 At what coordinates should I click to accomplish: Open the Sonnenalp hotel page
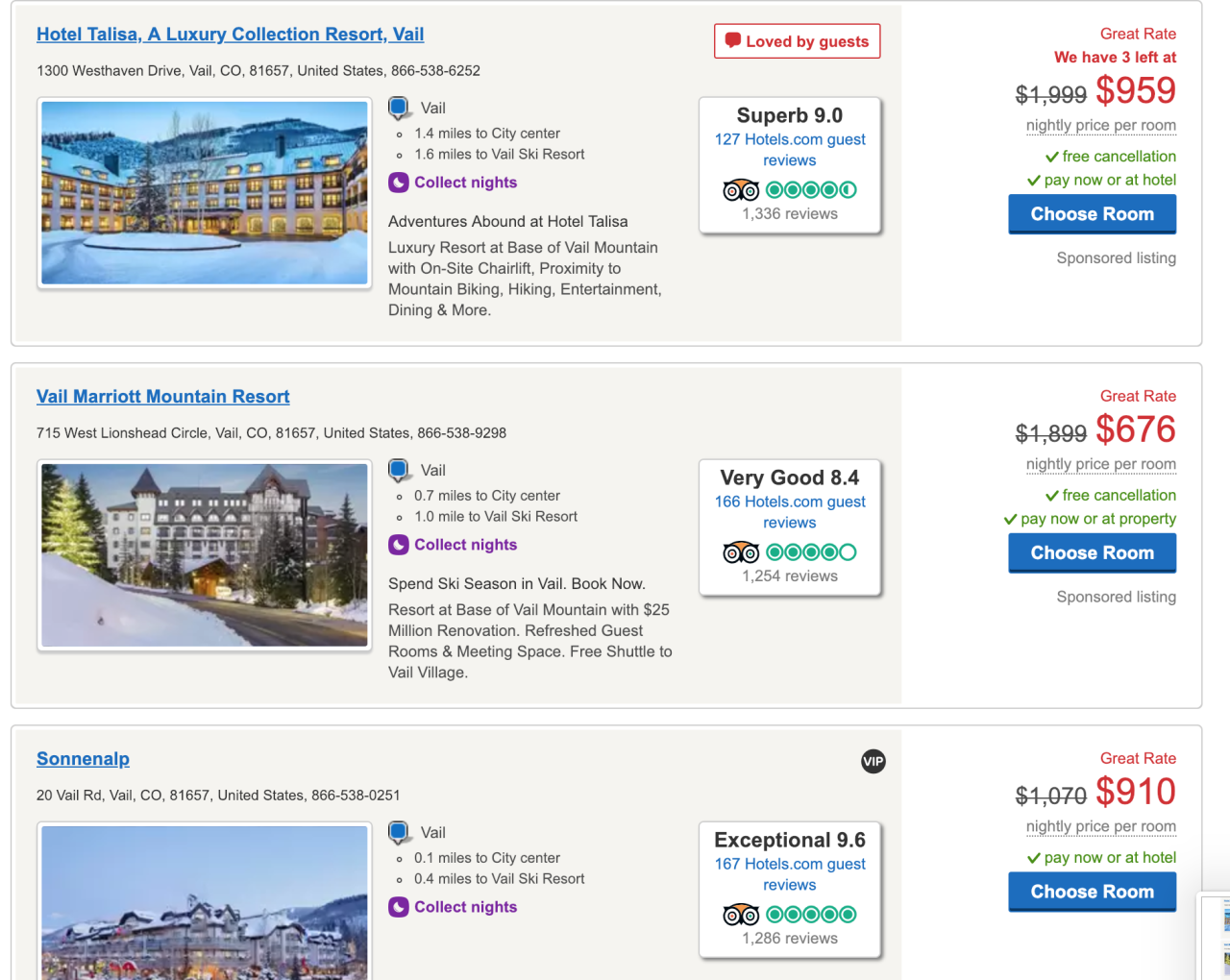pos(83,758)
